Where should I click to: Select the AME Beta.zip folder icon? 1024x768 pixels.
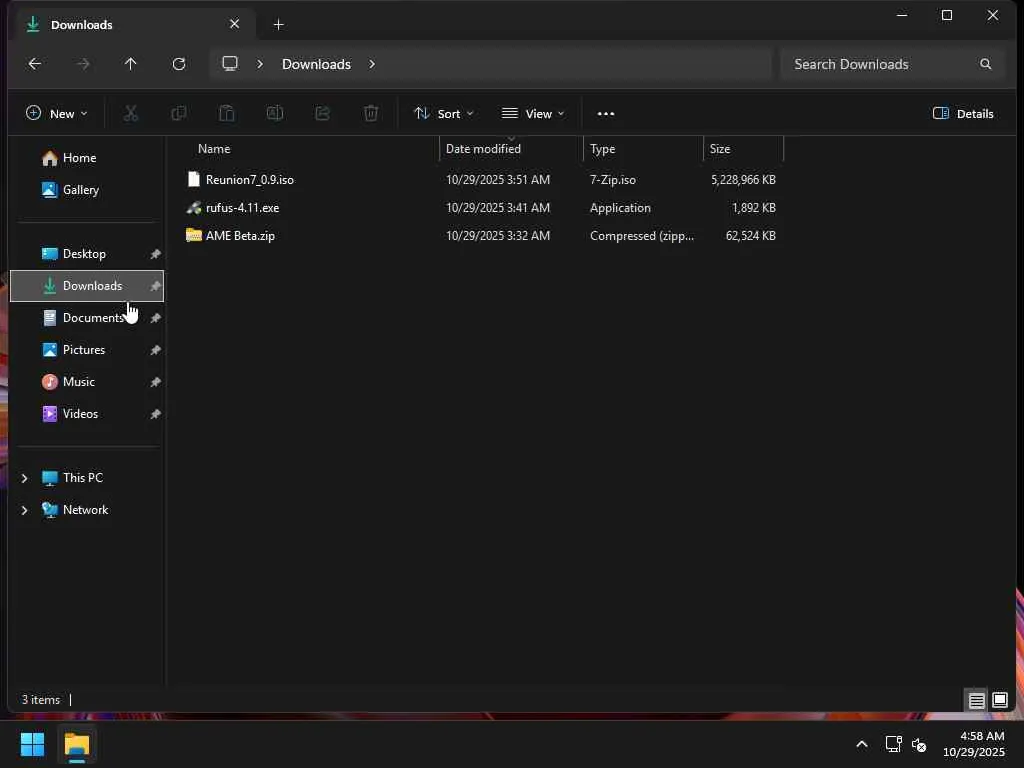(x=193, y=235)
